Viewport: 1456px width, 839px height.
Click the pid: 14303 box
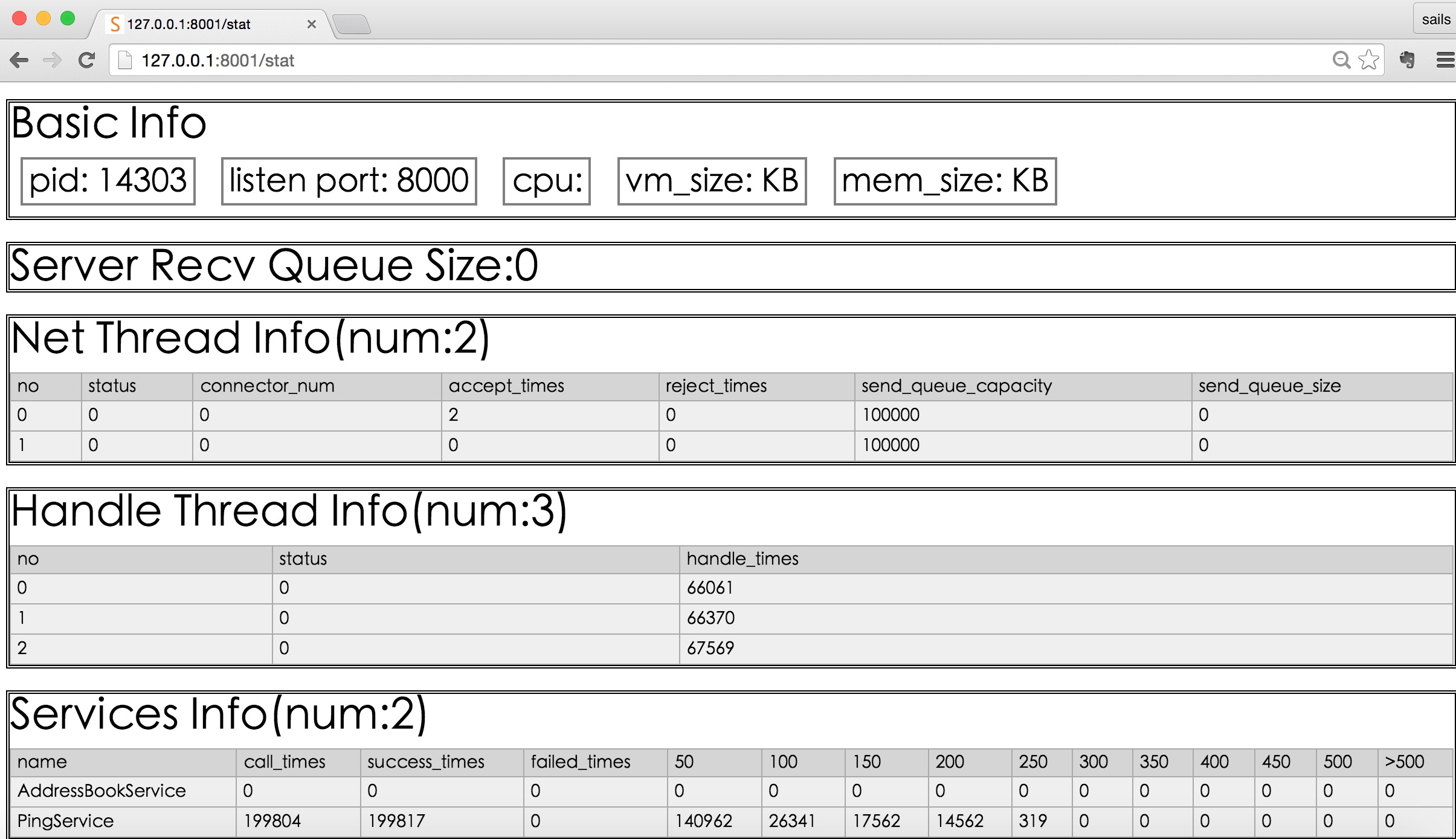pyautogui.click(x=108, y=181)
